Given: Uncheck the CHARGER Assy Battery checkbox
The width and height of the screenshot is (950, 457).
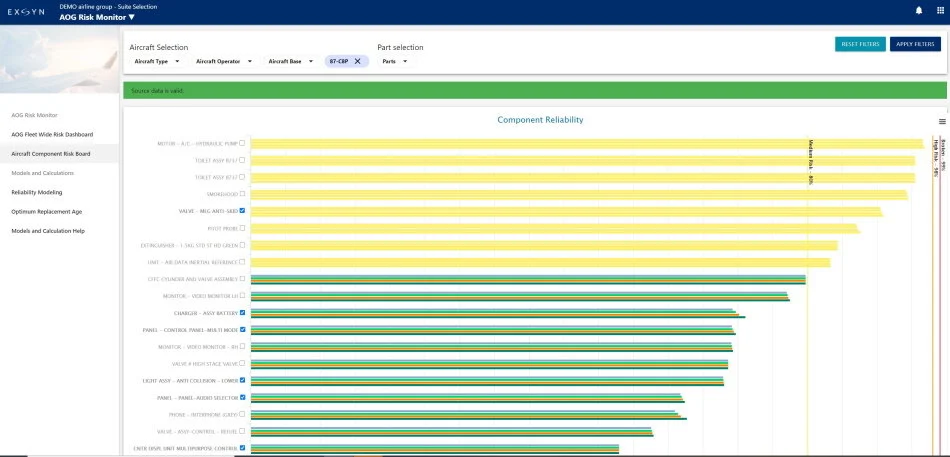Looking at the screenshot, I should [x=242, y=313].
